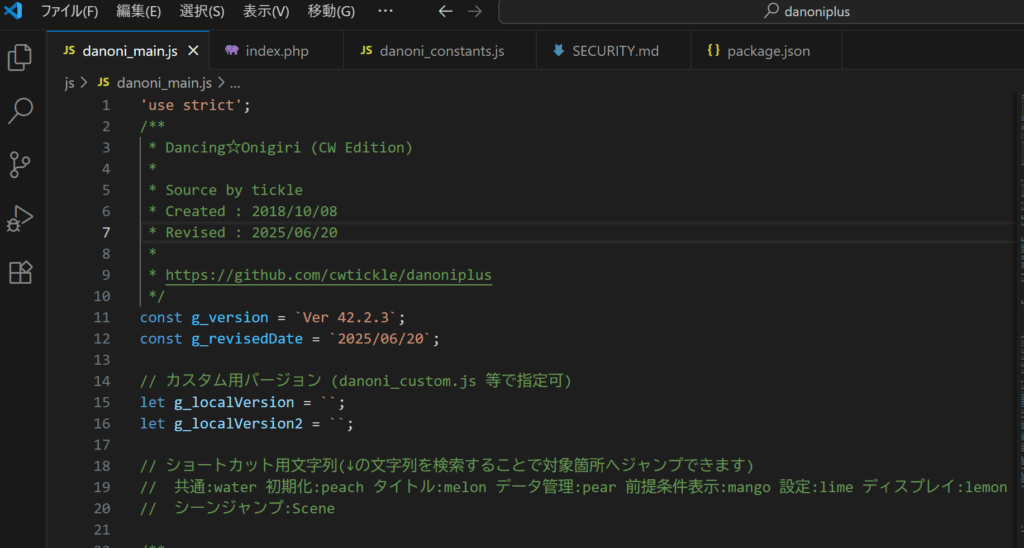Click the g_revisedDate variable name
The height and width of the screenshot is (548, 1024).
(x=247, y=339)
